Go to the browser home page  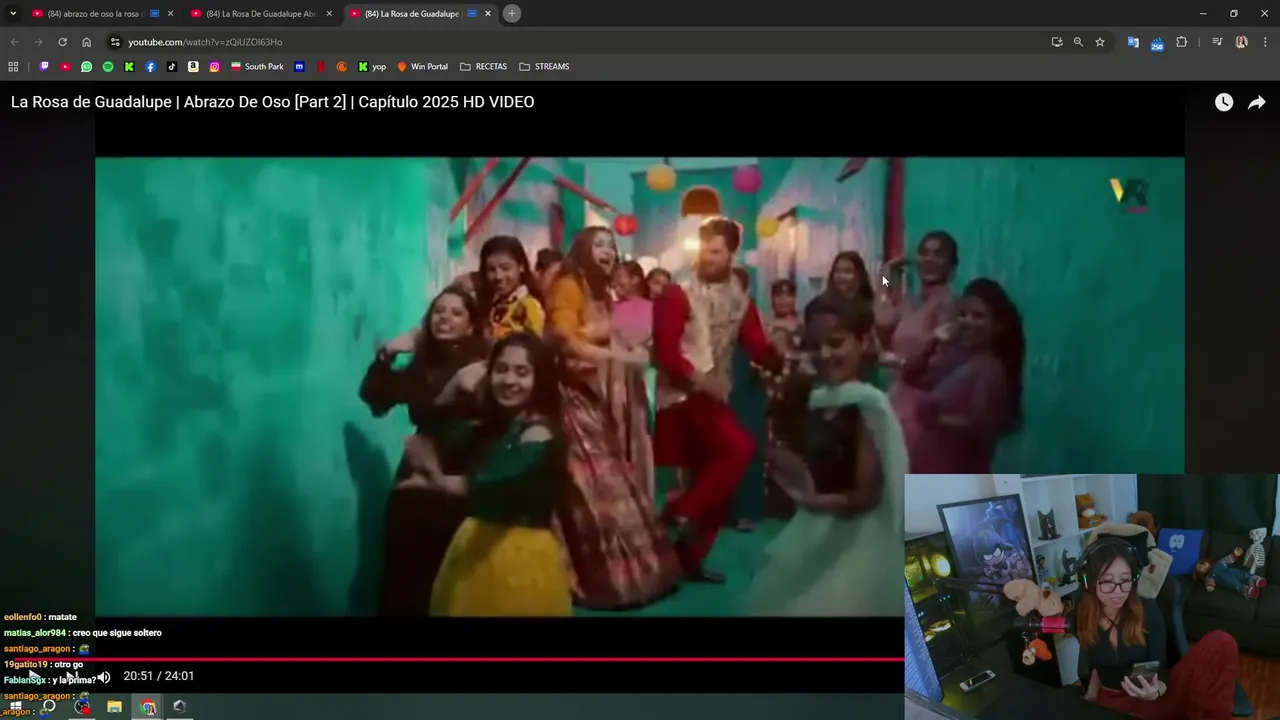pos(86,42)
